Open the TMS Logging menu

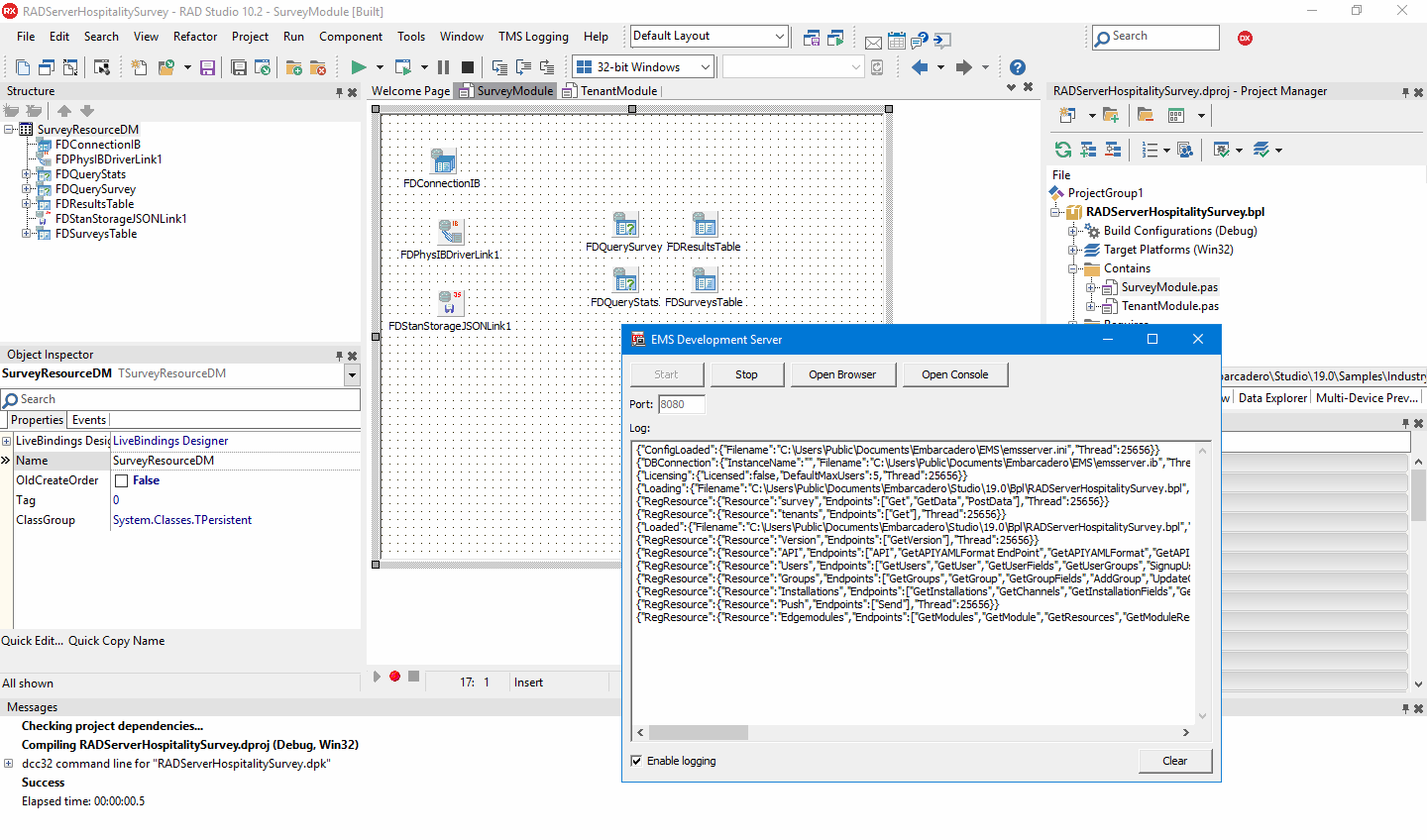tap(533, 37)
